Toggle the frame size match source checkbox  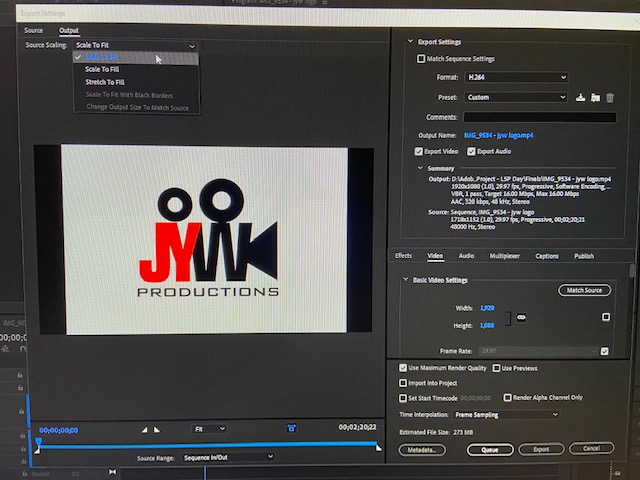606,317
